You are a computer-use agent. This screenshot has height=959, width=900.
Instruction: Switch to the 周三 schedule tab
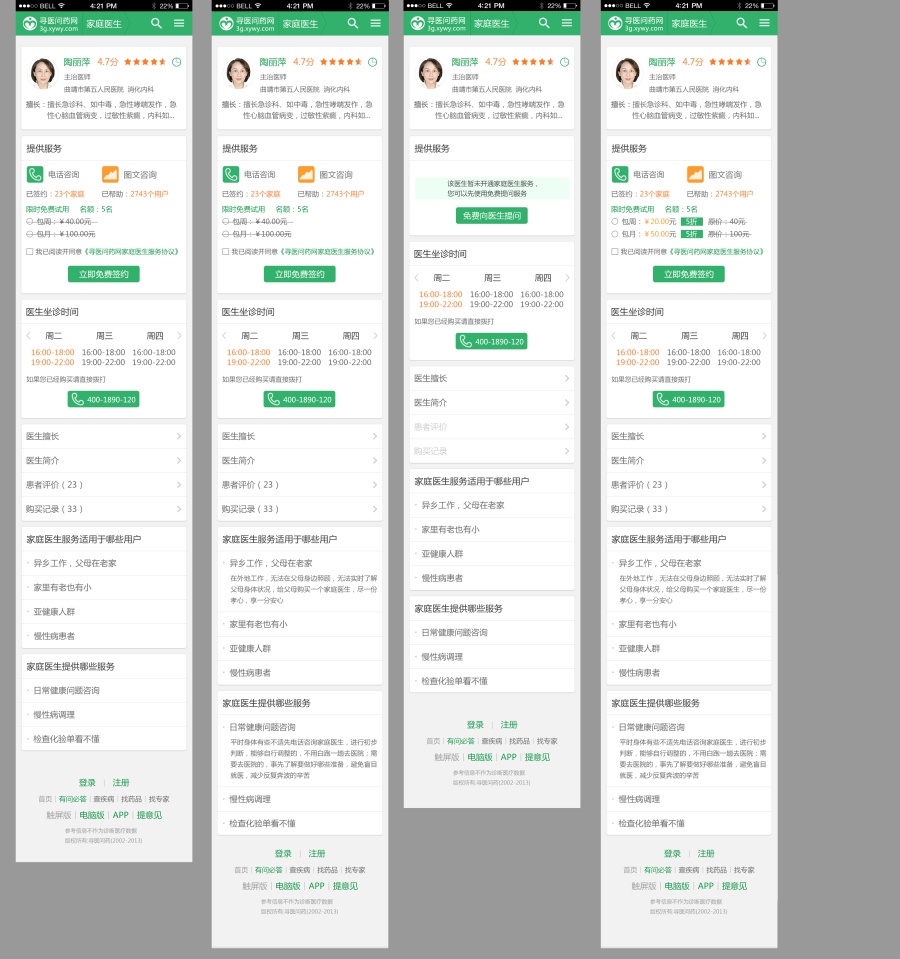pyautogui.click(x=690, y=336)
